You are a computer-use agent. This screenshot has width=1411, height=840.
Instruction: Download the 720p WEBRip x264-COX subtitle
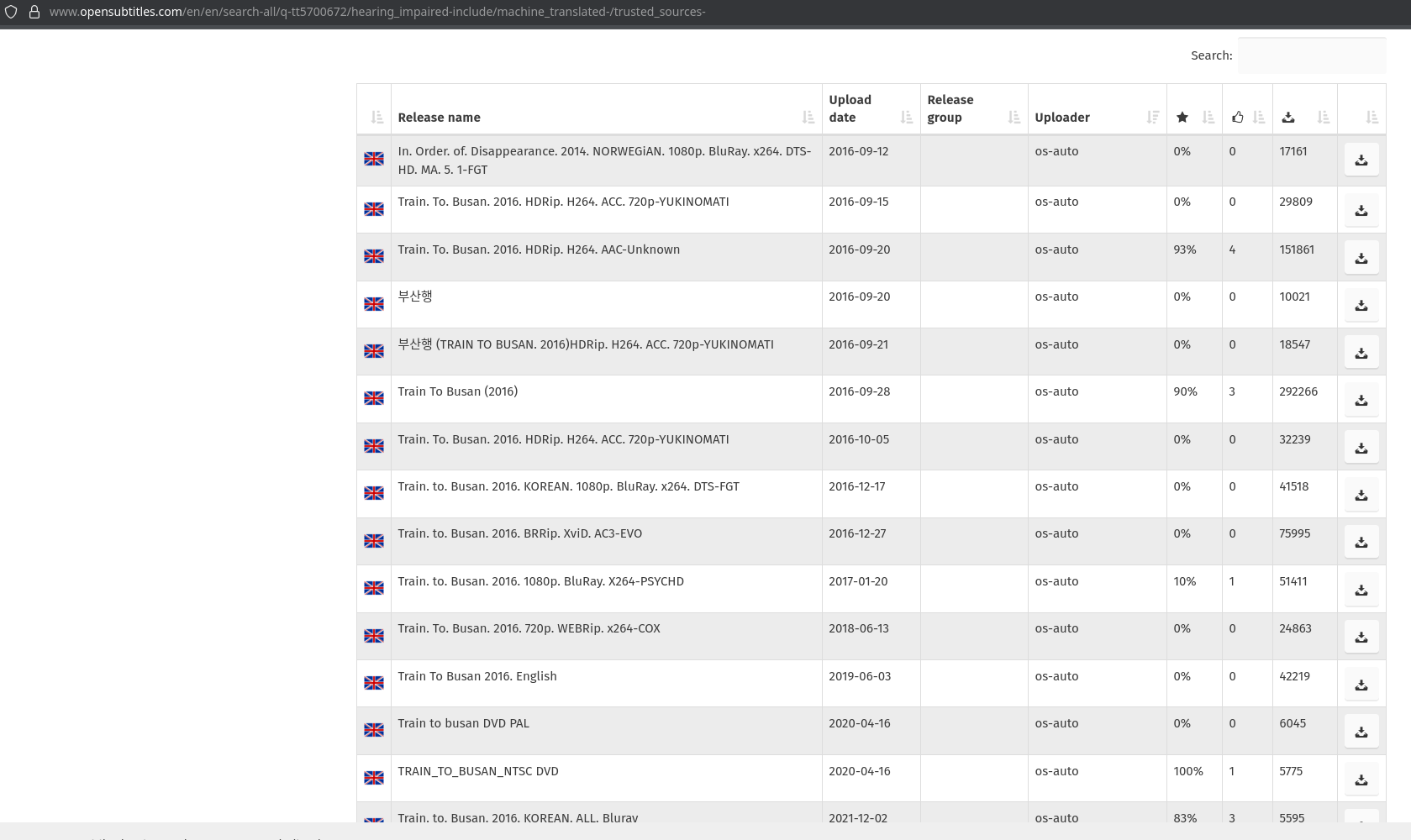(1361, 637)
